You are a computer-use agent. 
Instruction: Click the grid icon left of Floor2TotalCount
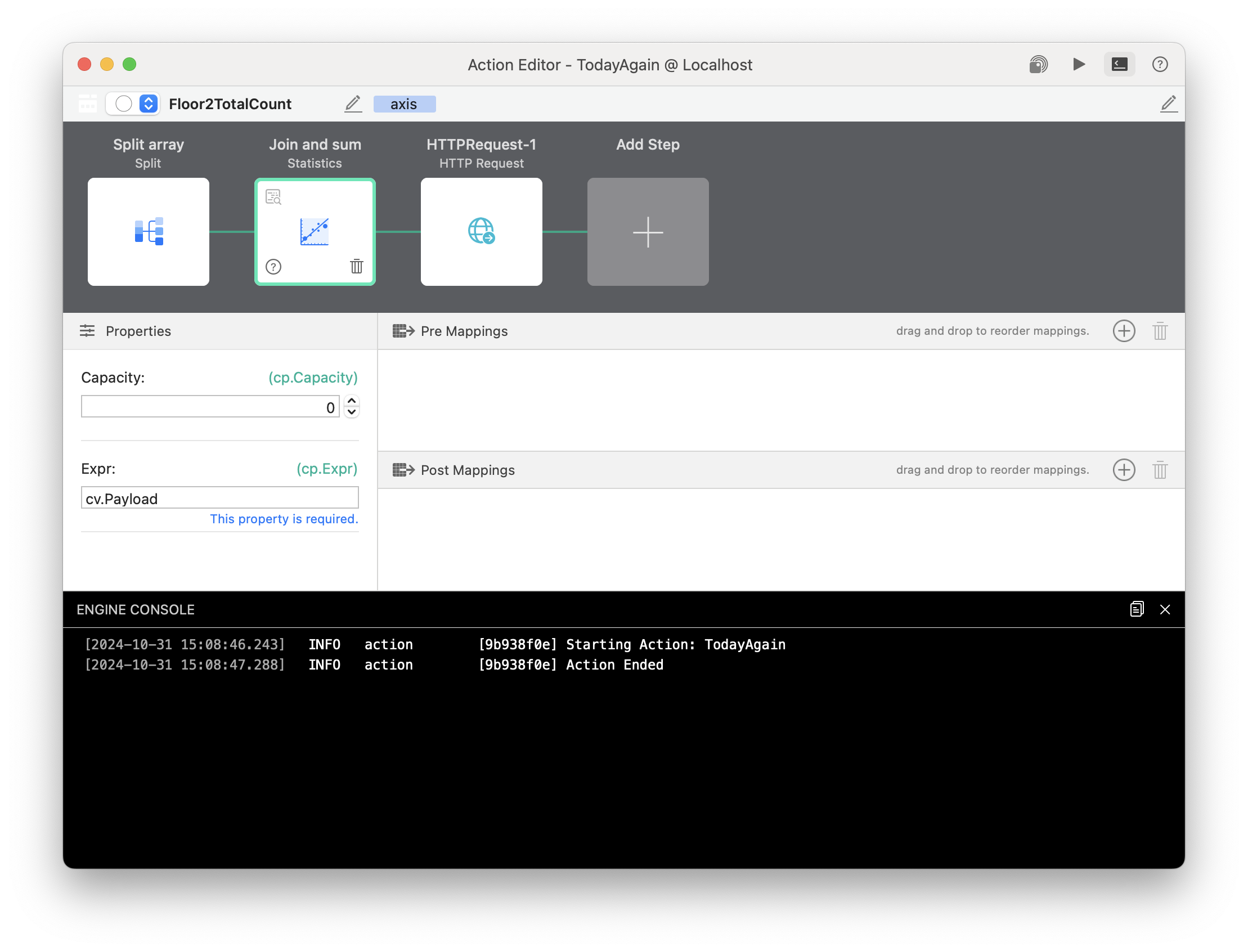tap(88, 104)
